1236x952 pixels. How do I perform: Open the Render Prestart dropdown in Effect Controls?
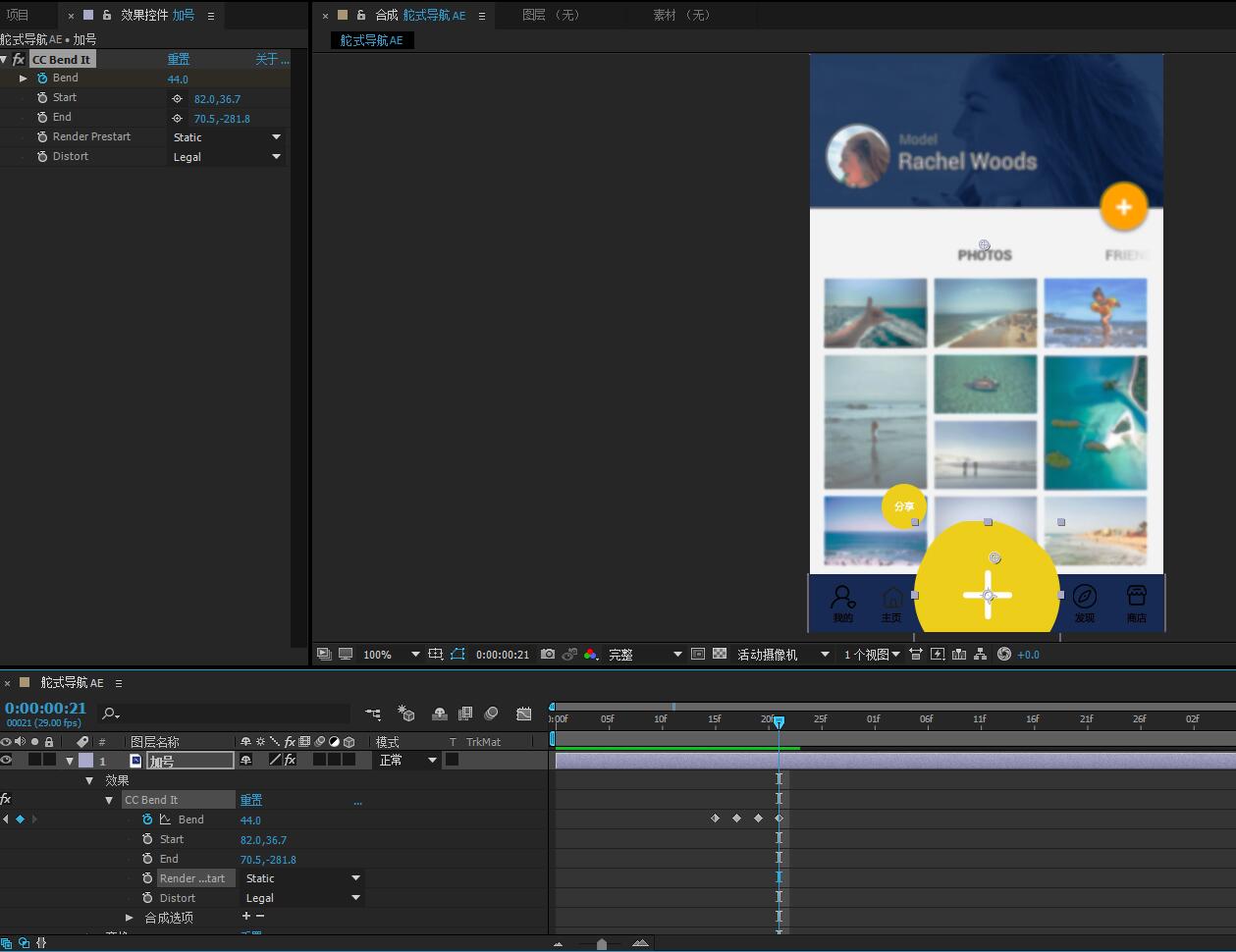(x=227, y=137)
